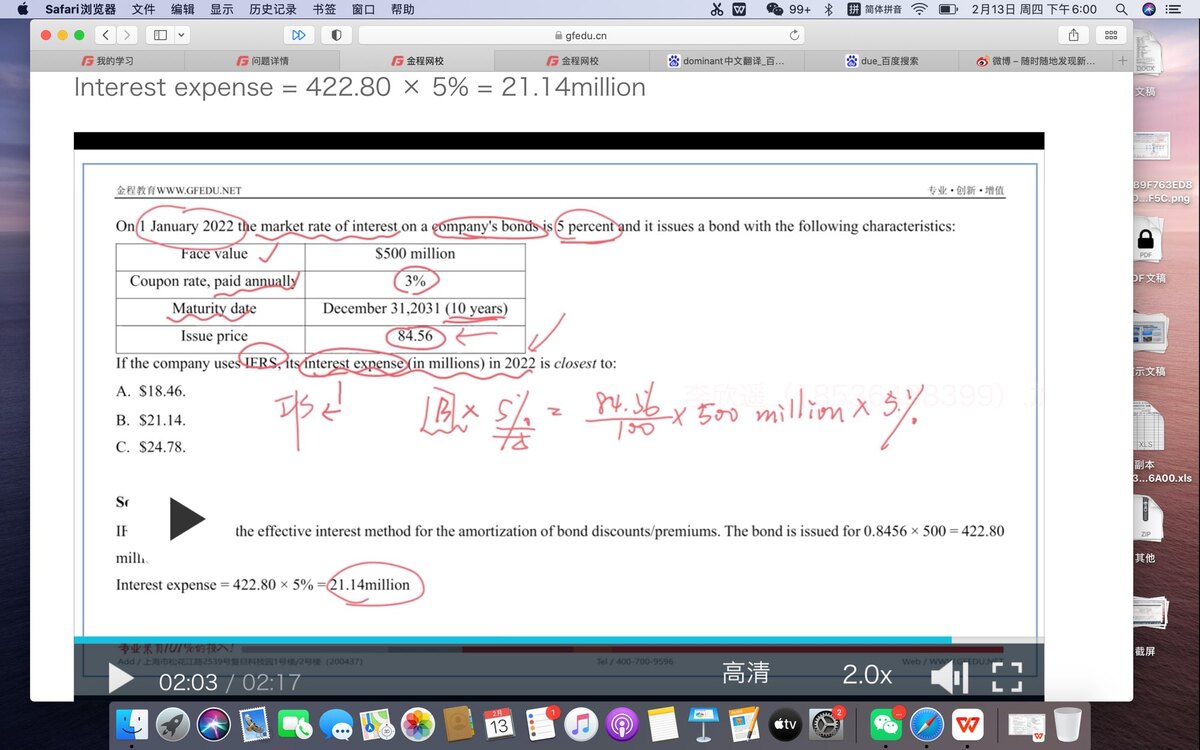Open 帮助 menu
This screenshot has height=750, width=1200.
pos(403,9)
